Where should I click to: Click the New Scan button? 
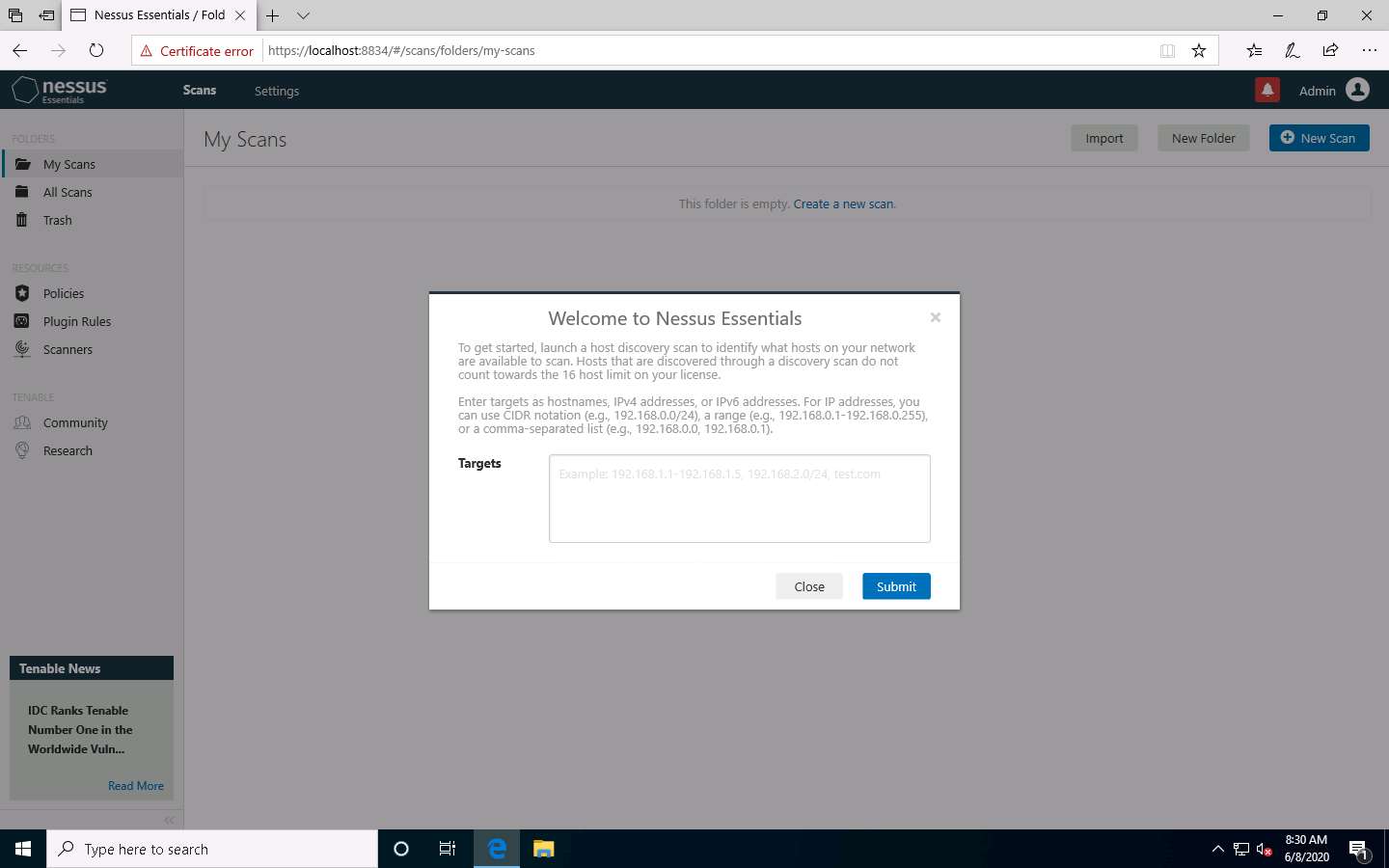click(1319, 138)
